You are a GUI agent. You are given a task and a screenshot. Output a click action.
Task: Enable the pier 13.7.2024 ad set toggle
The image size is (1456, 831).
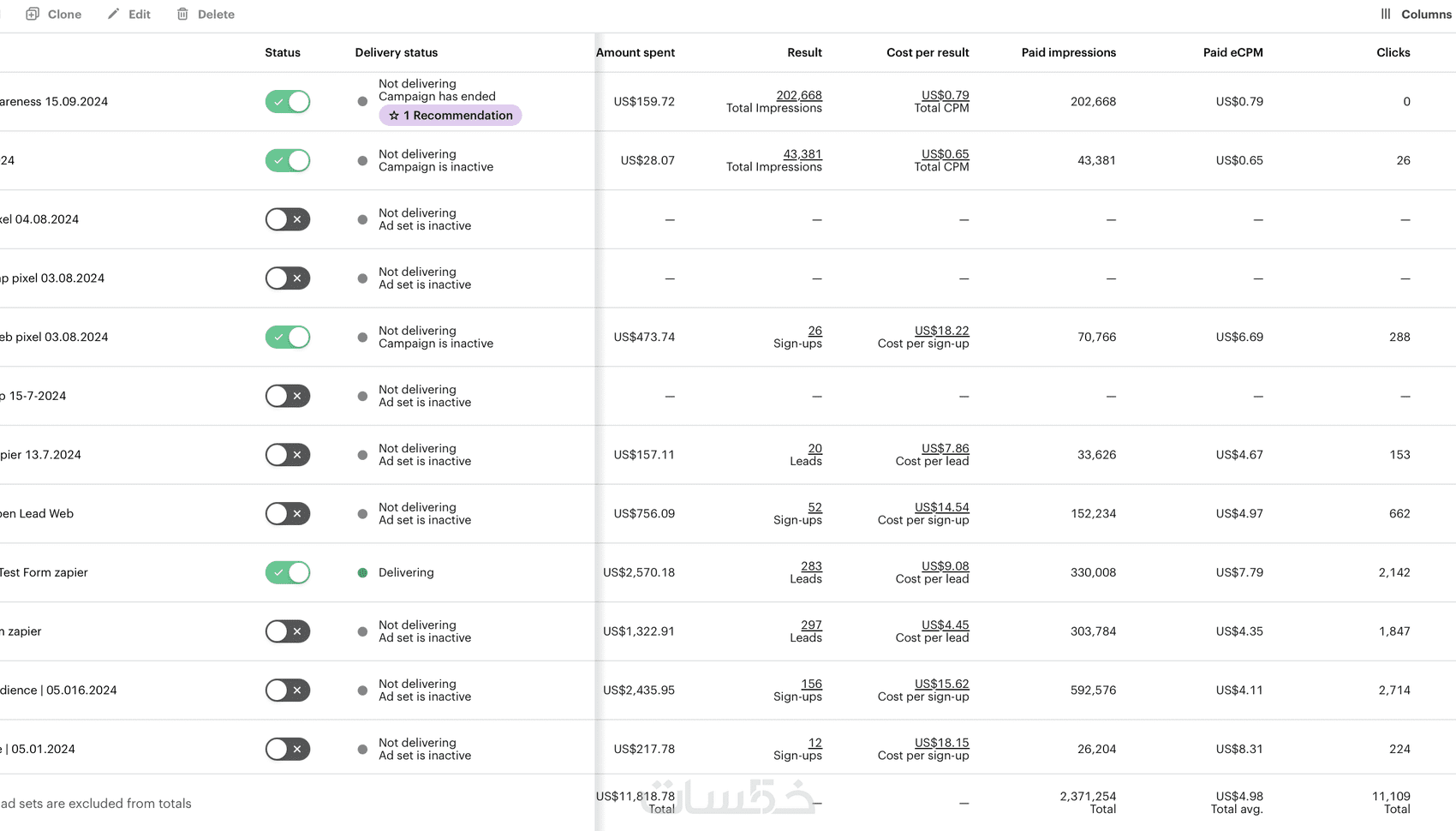click(x=288, y=455)
